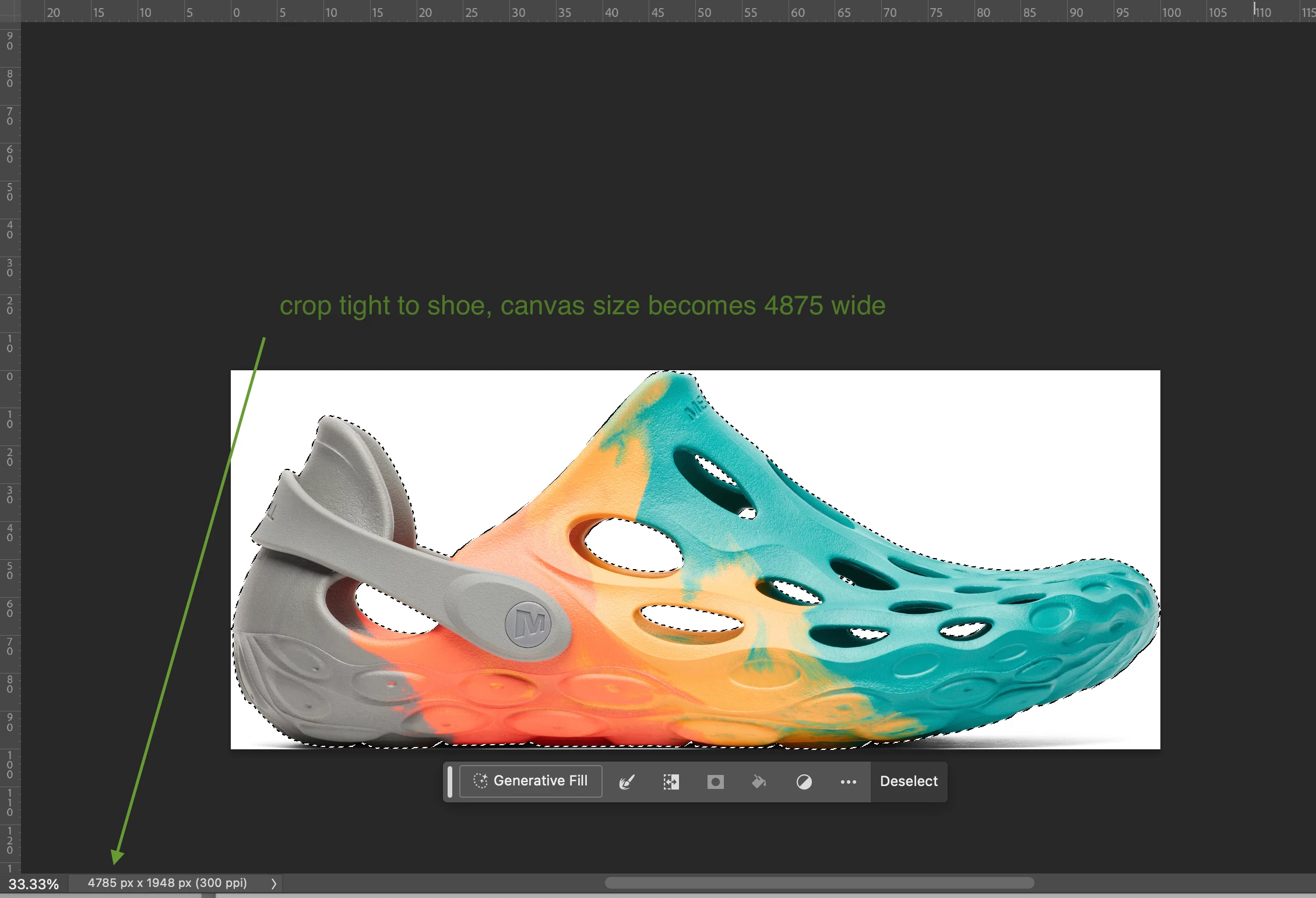The width and height of the screenshot is (1316, 898).
Task: Click the M logo on shoe strap
Action: (x=528, y=625)
